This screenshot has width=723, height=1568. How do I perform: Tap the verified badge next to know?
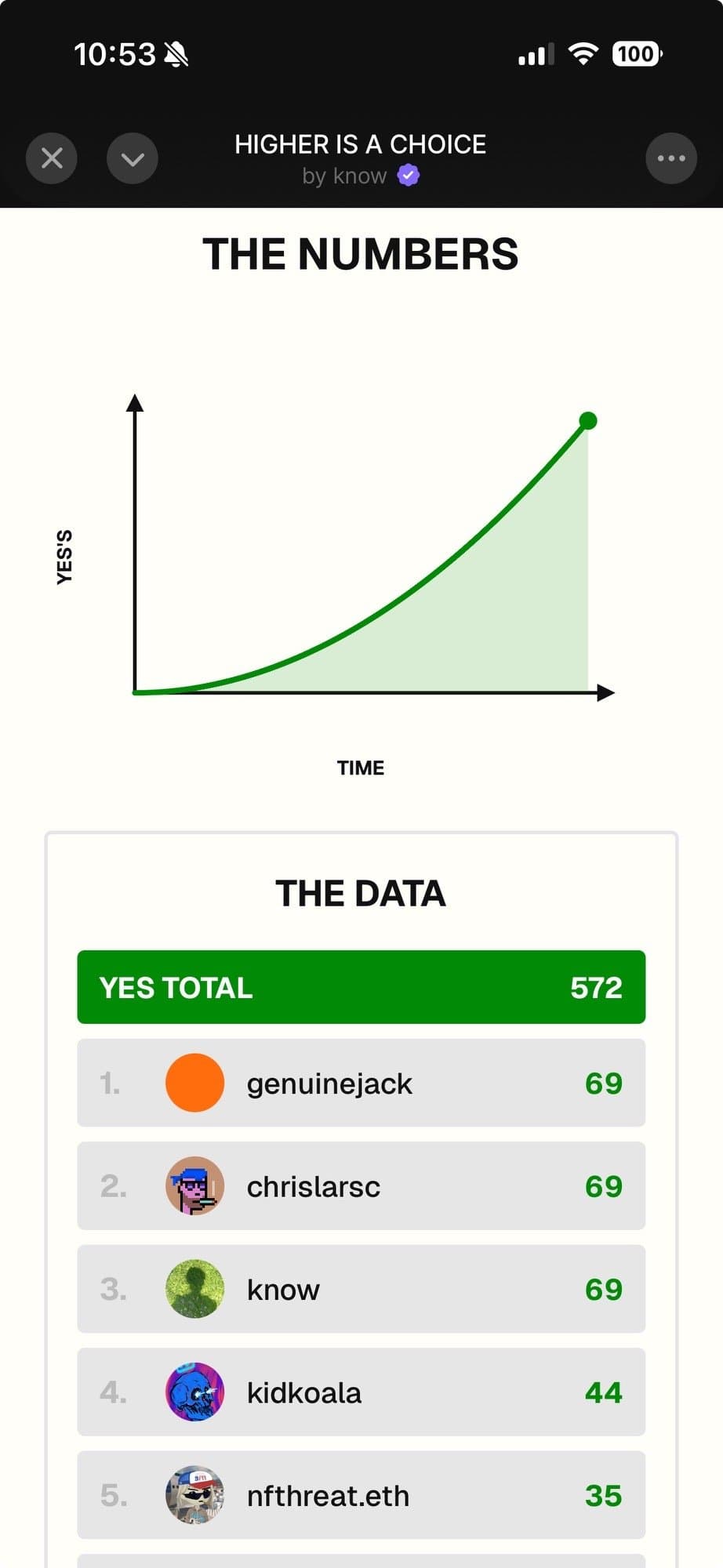click(x=409, y=176)
